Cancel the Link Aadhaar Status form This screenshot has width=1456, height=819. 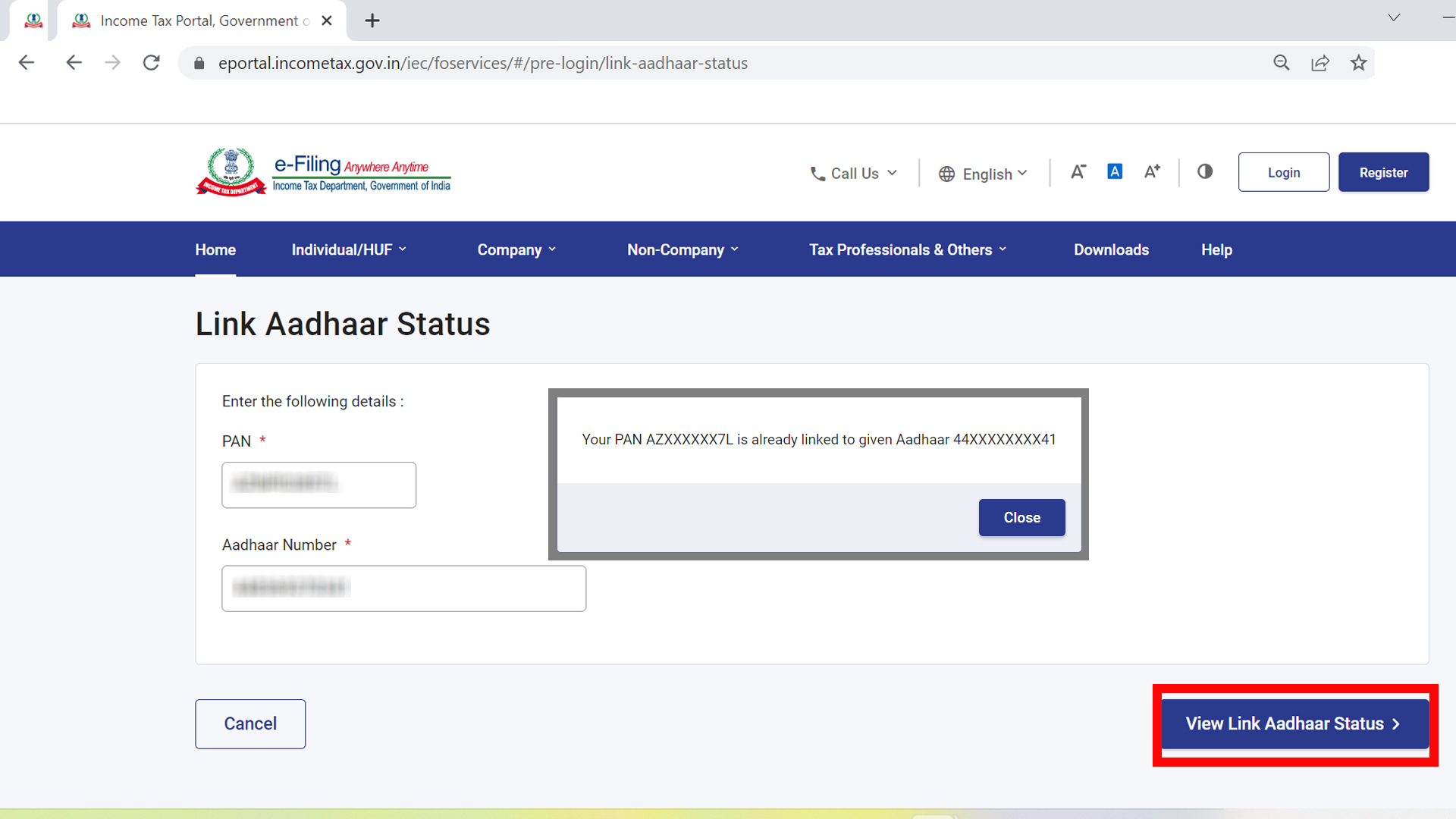(x=249, y=723)
